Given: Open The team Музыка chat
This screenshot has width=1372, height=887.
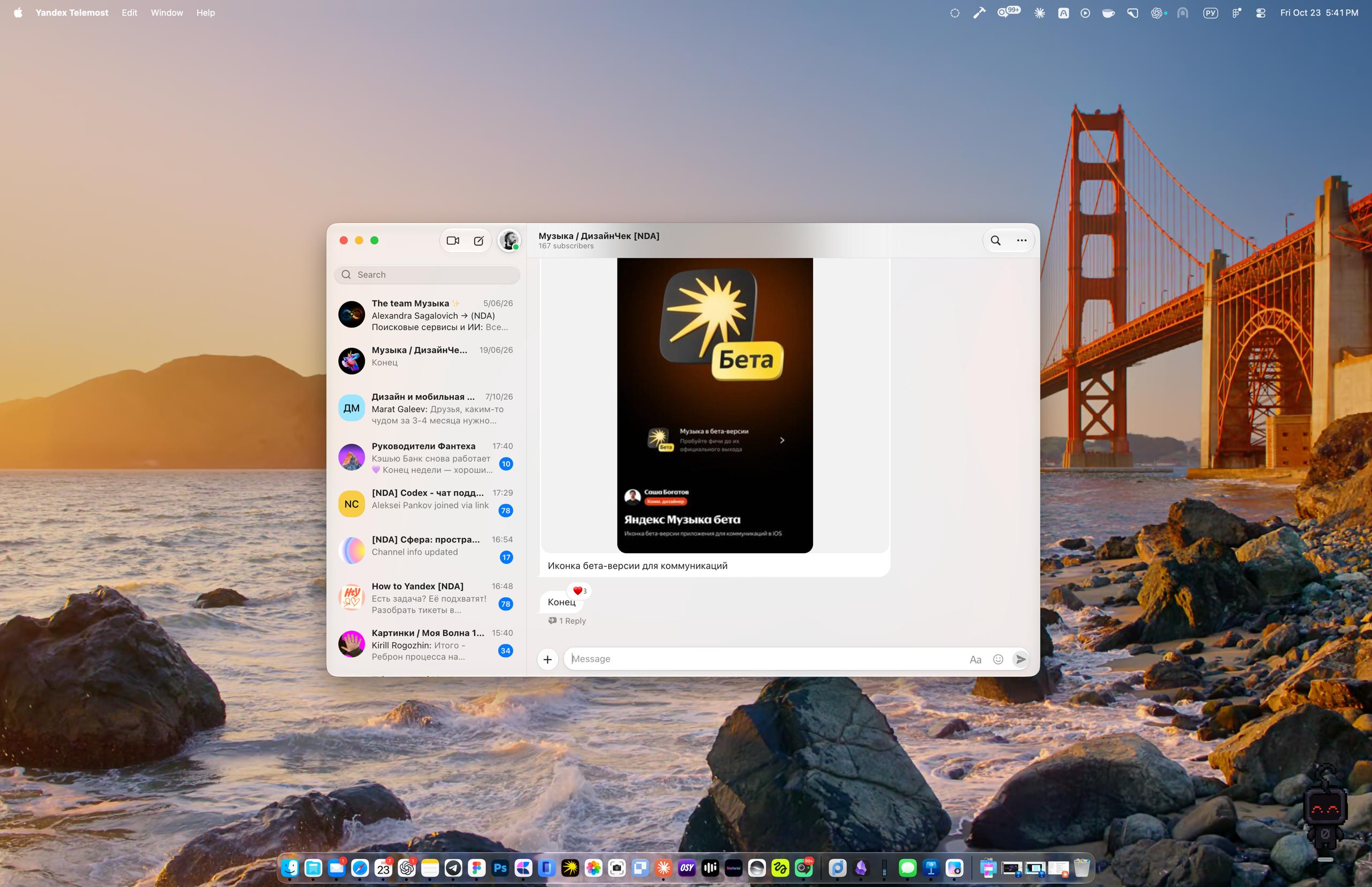Looking at the screenshot, I should [x=426, y=315].
